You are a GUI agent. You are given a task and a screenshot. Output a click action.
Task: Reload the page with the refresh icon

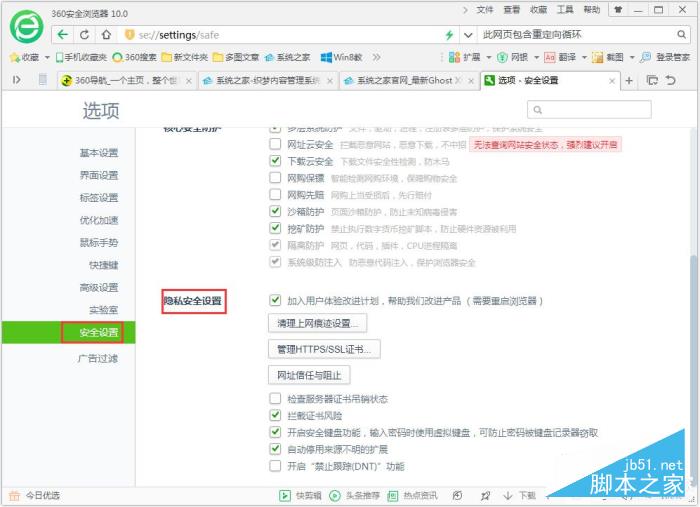84,34
